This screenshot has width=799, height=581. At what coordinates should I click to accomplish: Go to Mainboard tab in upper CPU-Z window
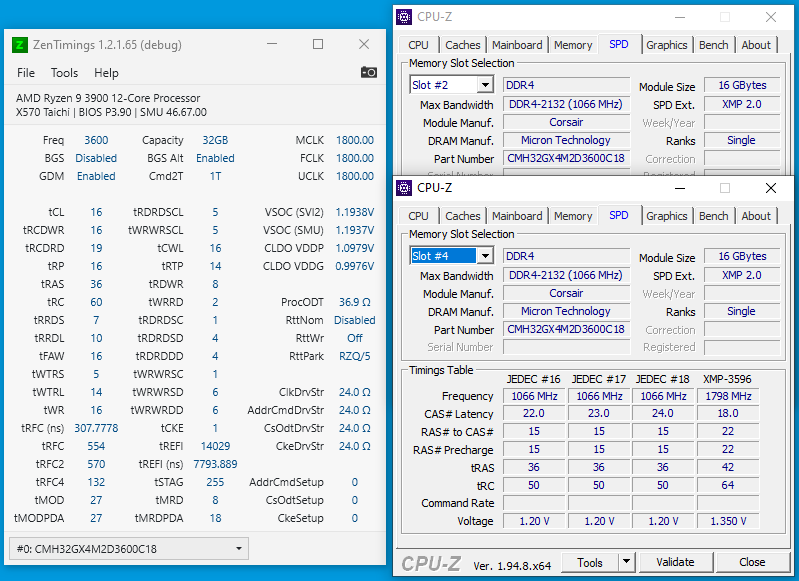tap(517, 45)
